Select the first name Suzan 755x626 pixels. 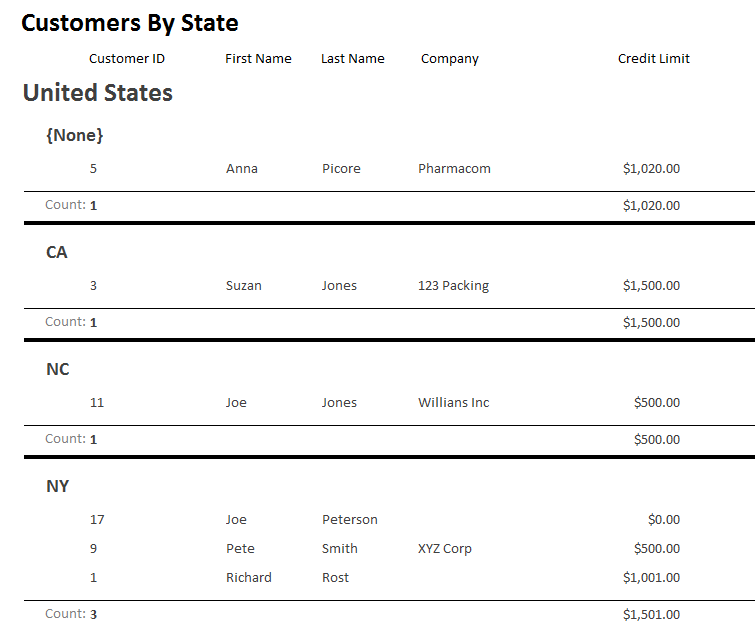[x=244, y=286]
